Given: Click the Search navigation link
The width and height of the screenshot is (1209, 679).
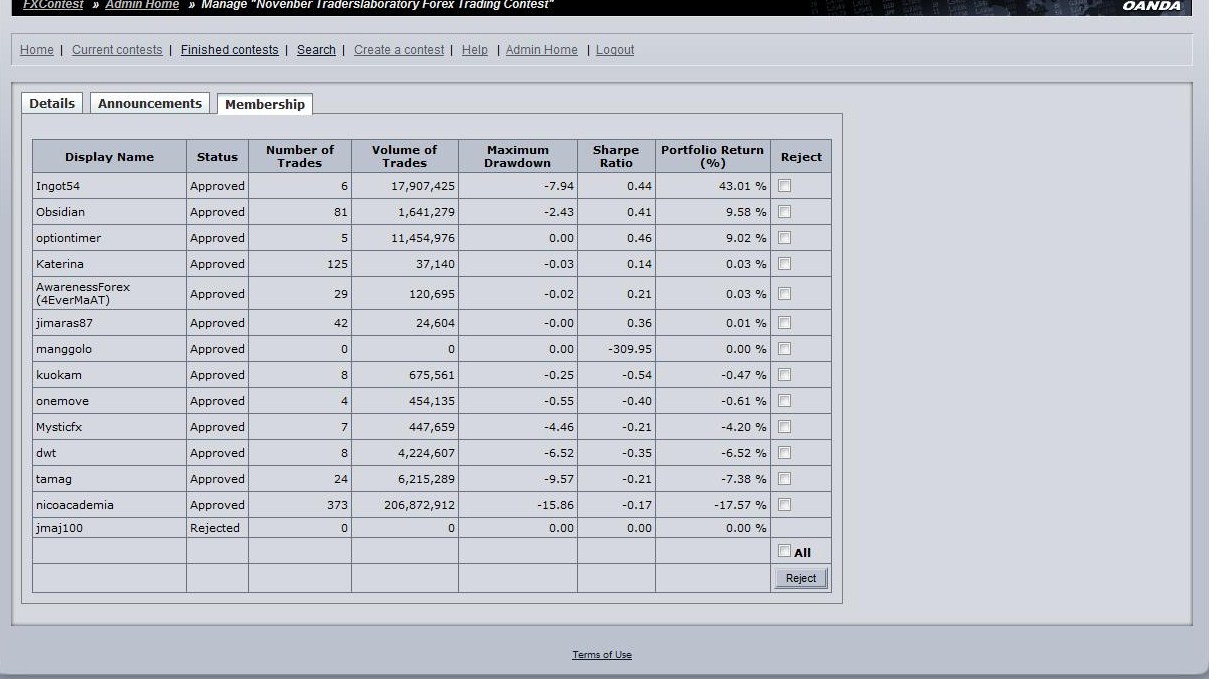Looking at the screenshot, I should coord(316,50).
